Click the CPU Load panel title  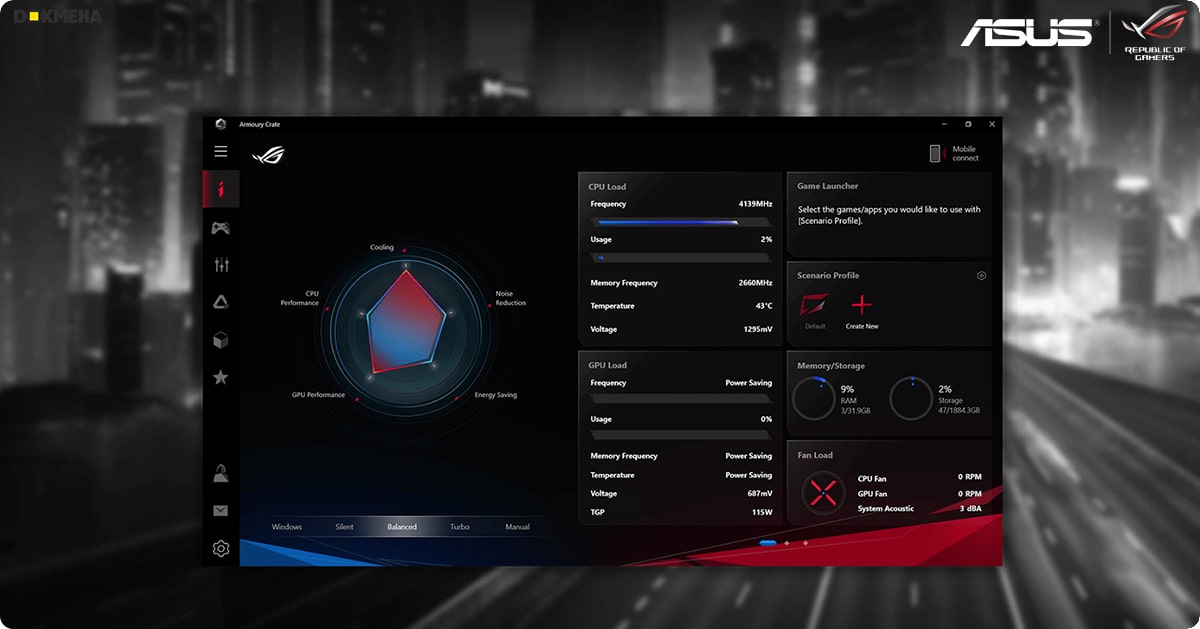(608, 187)
